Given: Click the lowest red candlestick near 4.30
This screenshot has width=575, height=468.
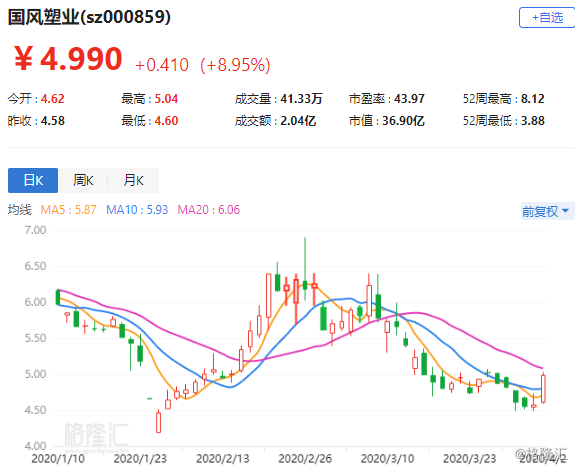Looking at the screenshot, I should click(158, 422).
